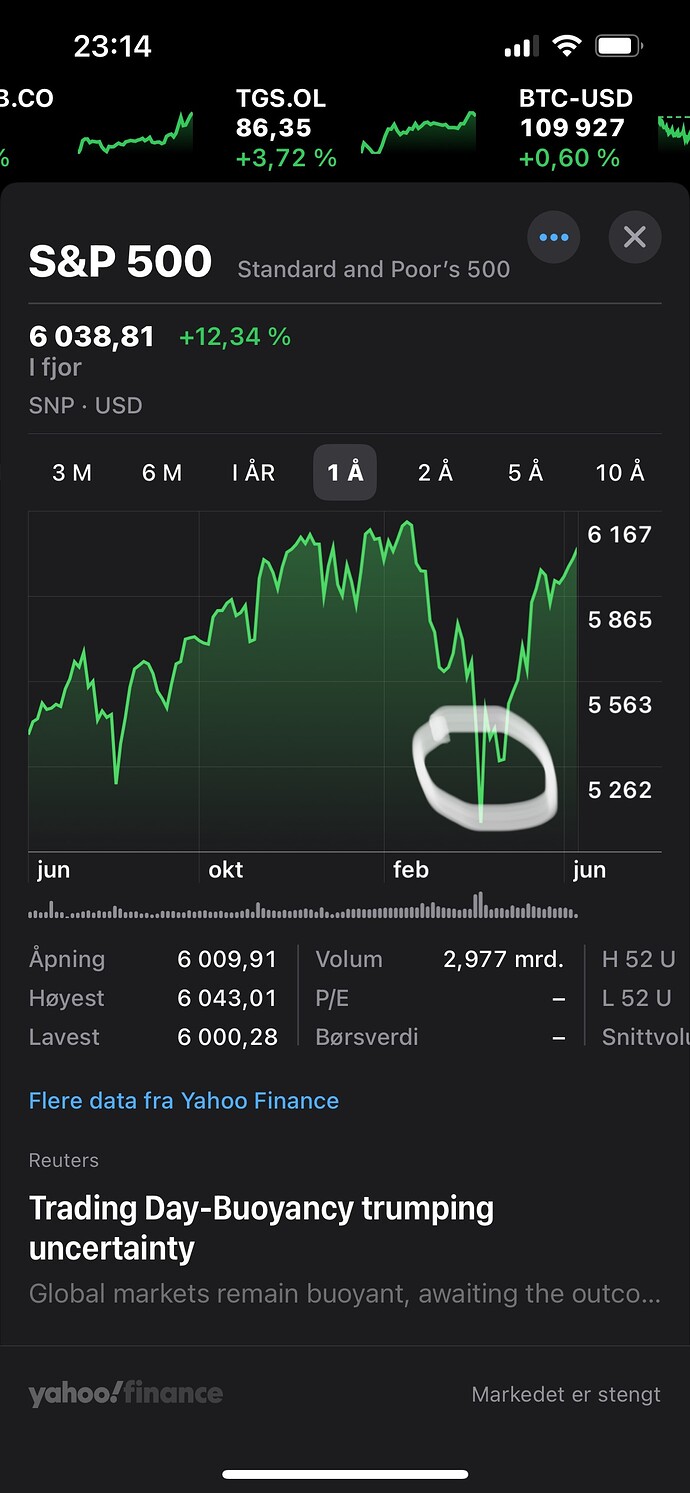Tap the SNP · USD exchange label
Viewport: 690px width, 1493px height.
(86, 405)
